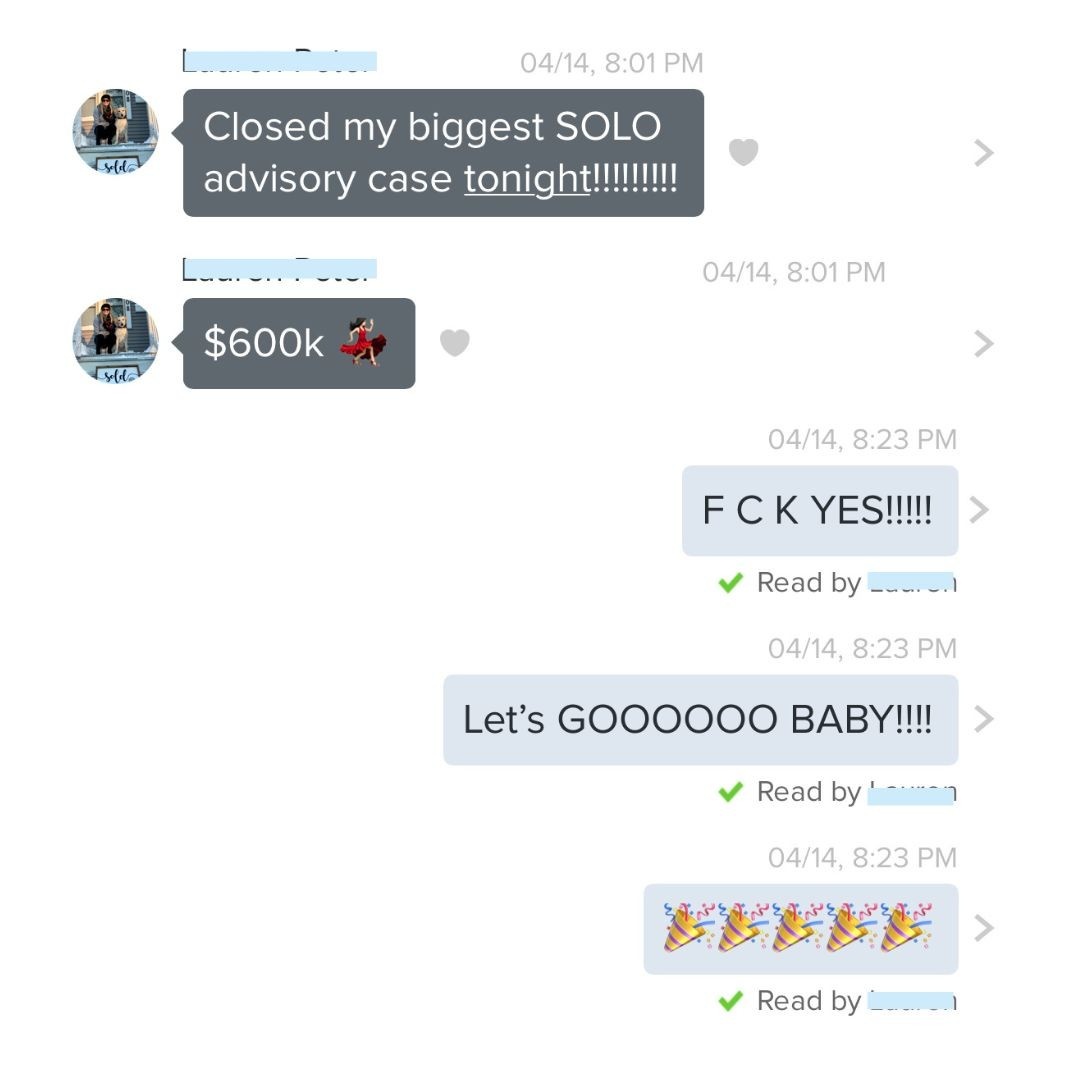Like the "Closed my biggest SOLO" message
Image resolution: width=1080 pixels, height=1080 pixels.
743,152
